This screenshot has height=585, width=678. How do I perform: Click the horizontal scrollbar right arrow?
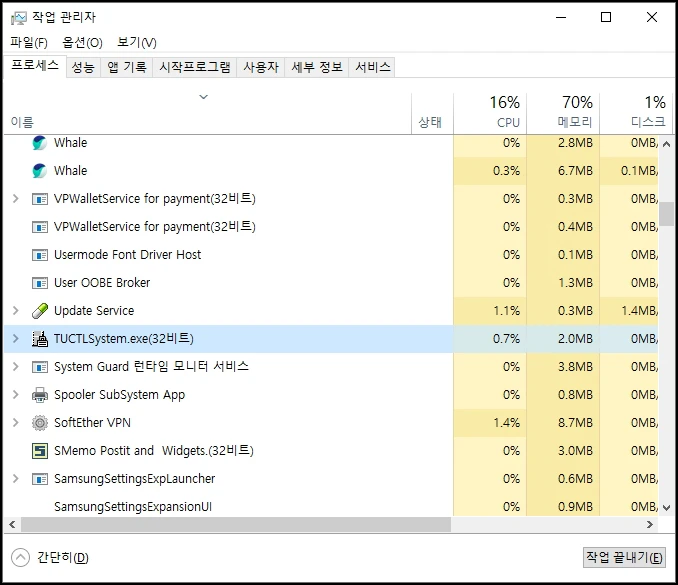point(649,524)
